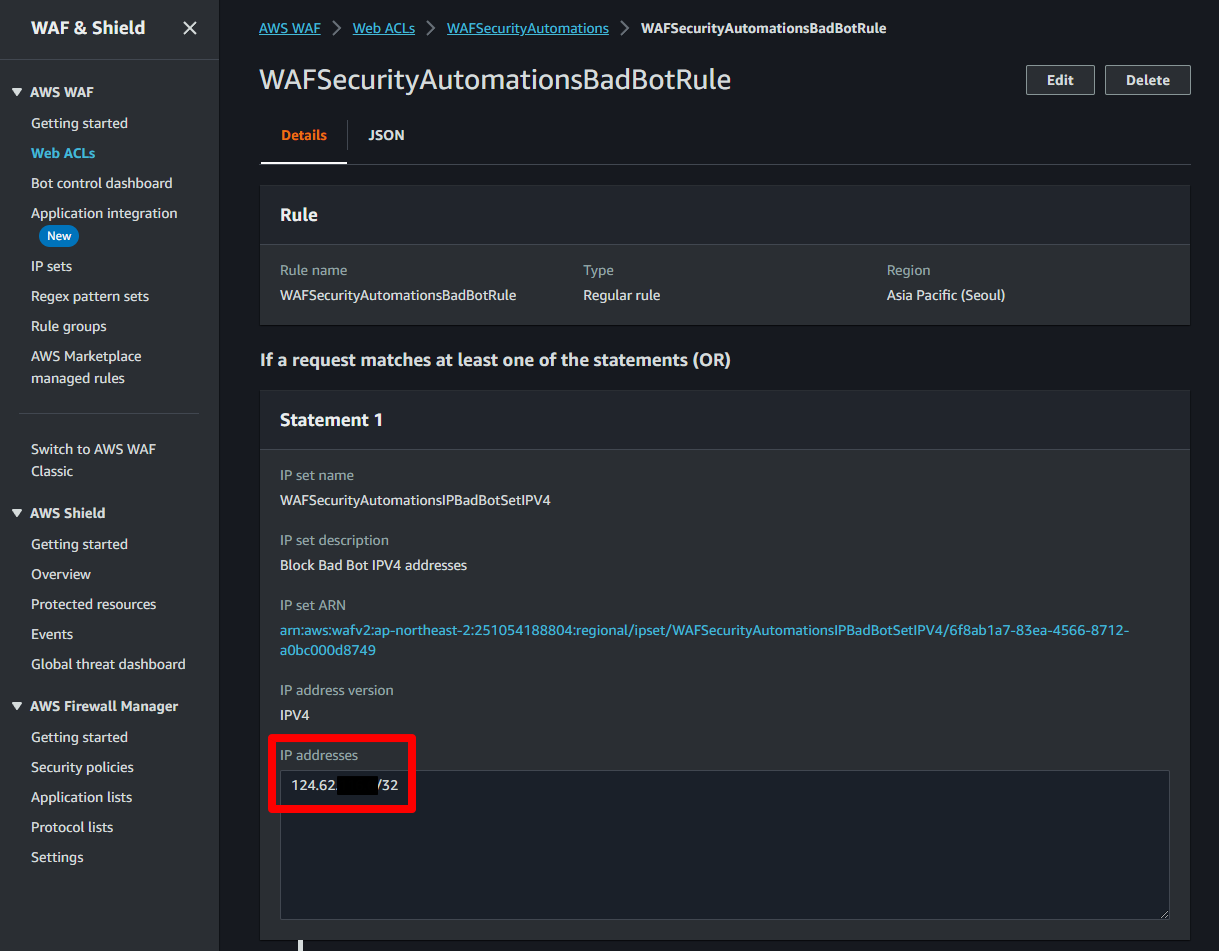
Task: Open Web ACLs in the sidebar
Action: click(63, 153)
